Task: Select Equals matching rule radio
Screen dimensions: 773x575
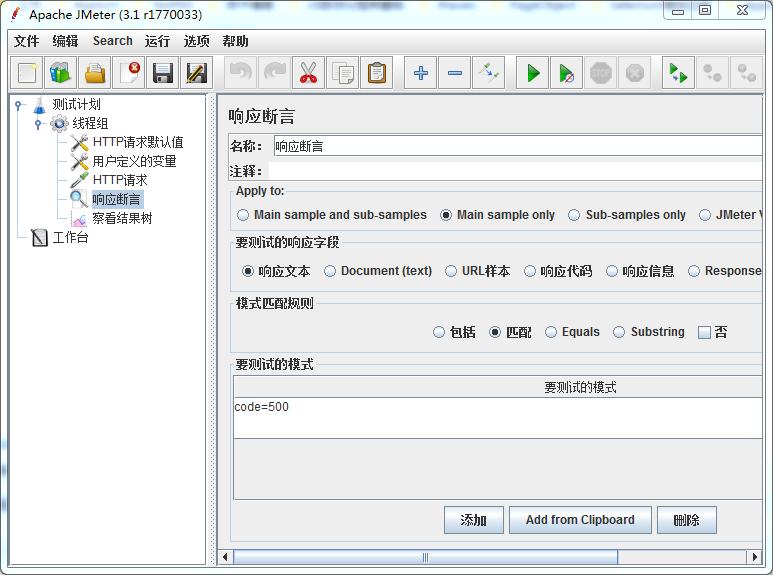Action: (572, 332)
